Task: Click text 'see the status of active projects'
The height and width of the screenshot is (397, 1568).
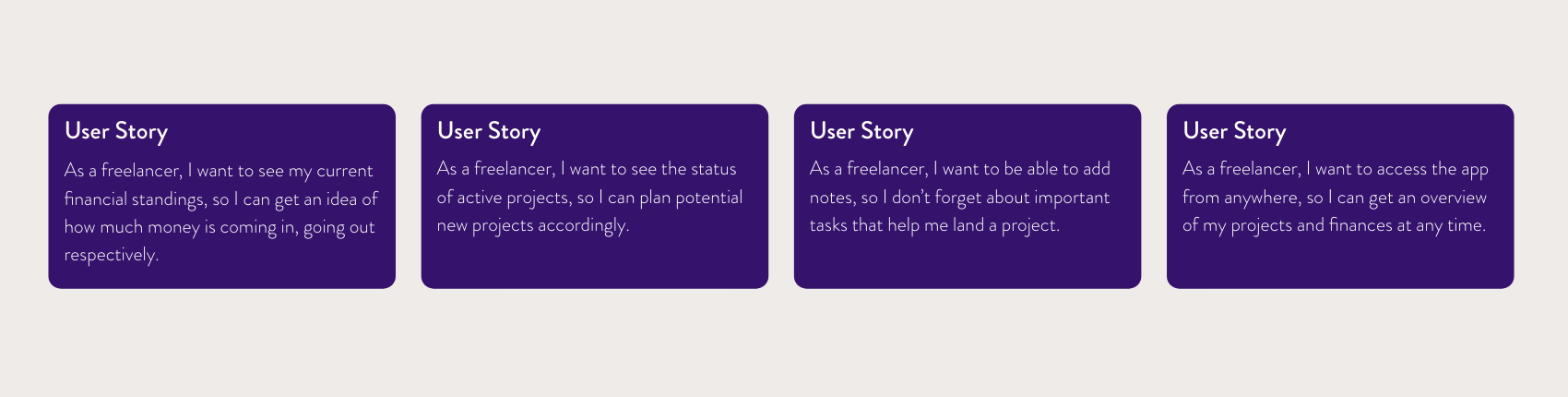Action: tap(587, 183)
